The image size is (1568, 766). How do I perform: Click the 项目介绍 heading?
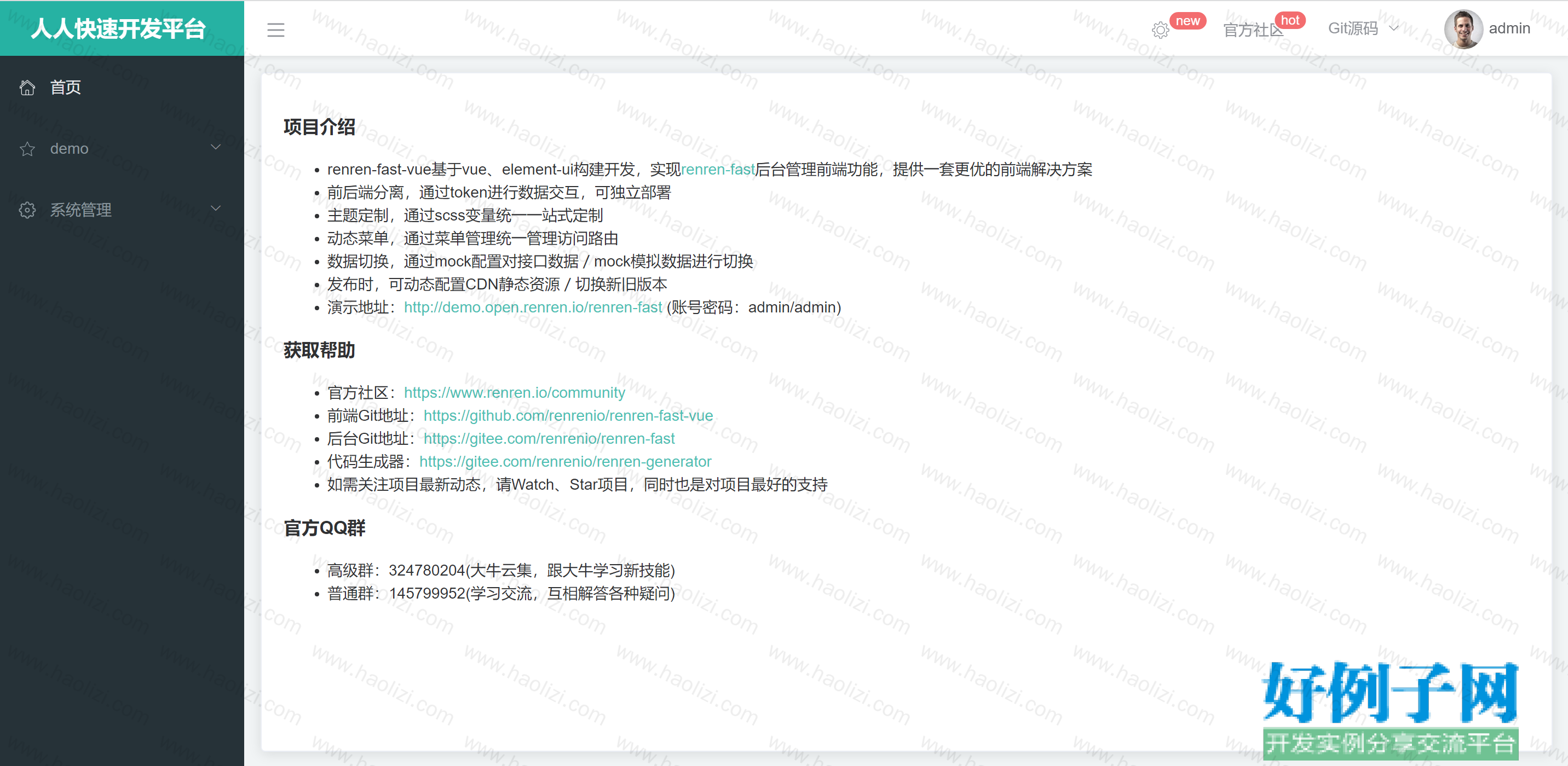click(x=320, y=127)
